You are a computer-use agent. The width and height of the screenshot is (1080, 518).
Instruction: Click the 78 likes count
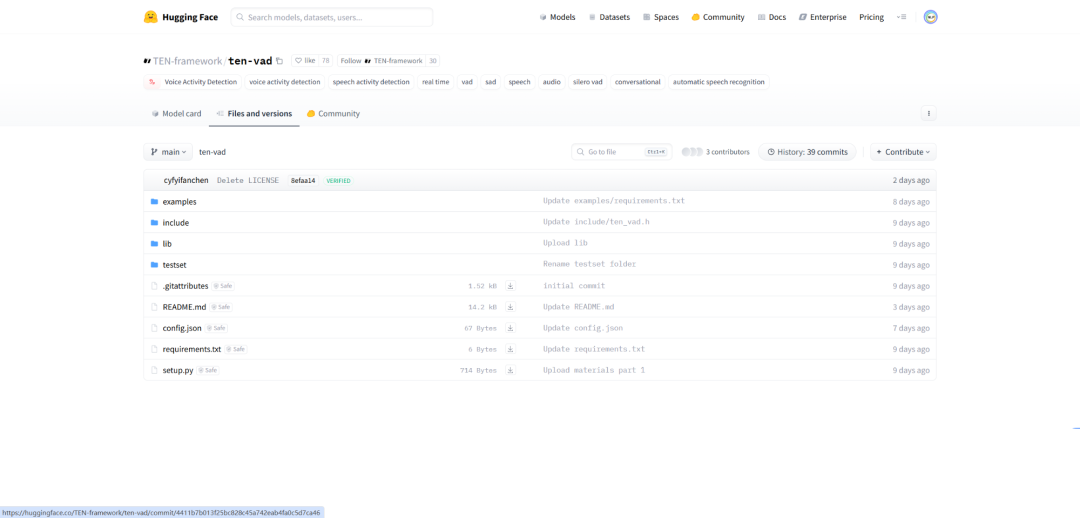click(326, 61)
